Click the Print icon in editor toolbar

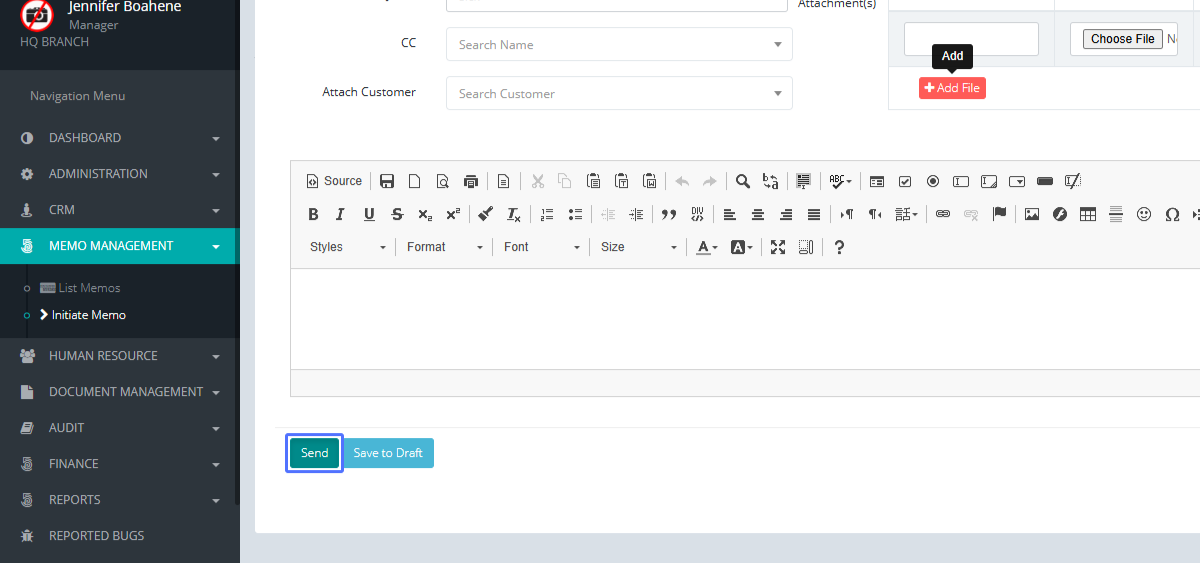pyautogui.click(x=471, y=181)
